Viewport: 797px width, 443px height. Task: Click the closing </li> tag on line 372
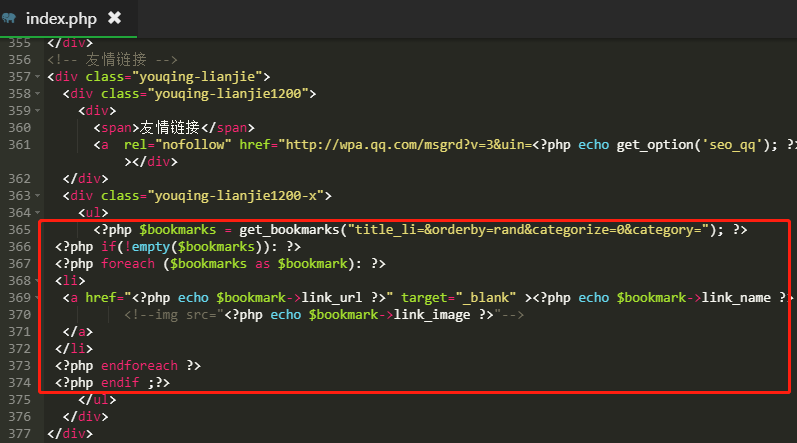coord(74,349)
